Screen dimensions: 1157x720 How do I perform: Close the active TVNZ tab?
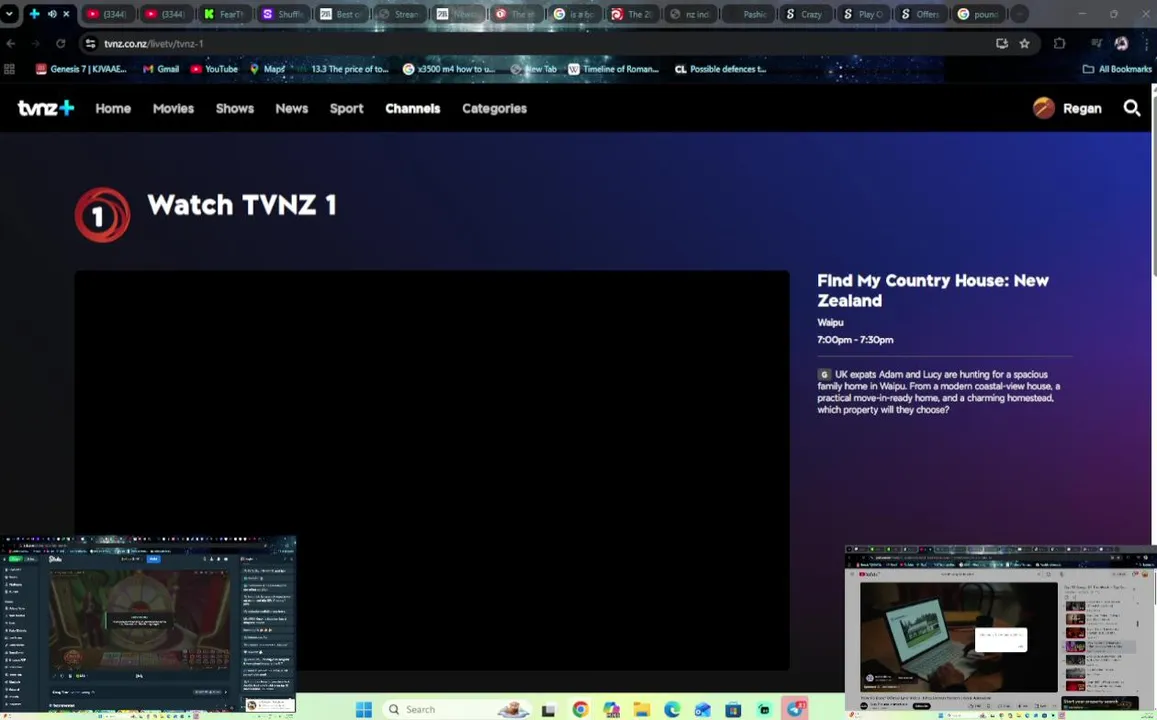66,14
